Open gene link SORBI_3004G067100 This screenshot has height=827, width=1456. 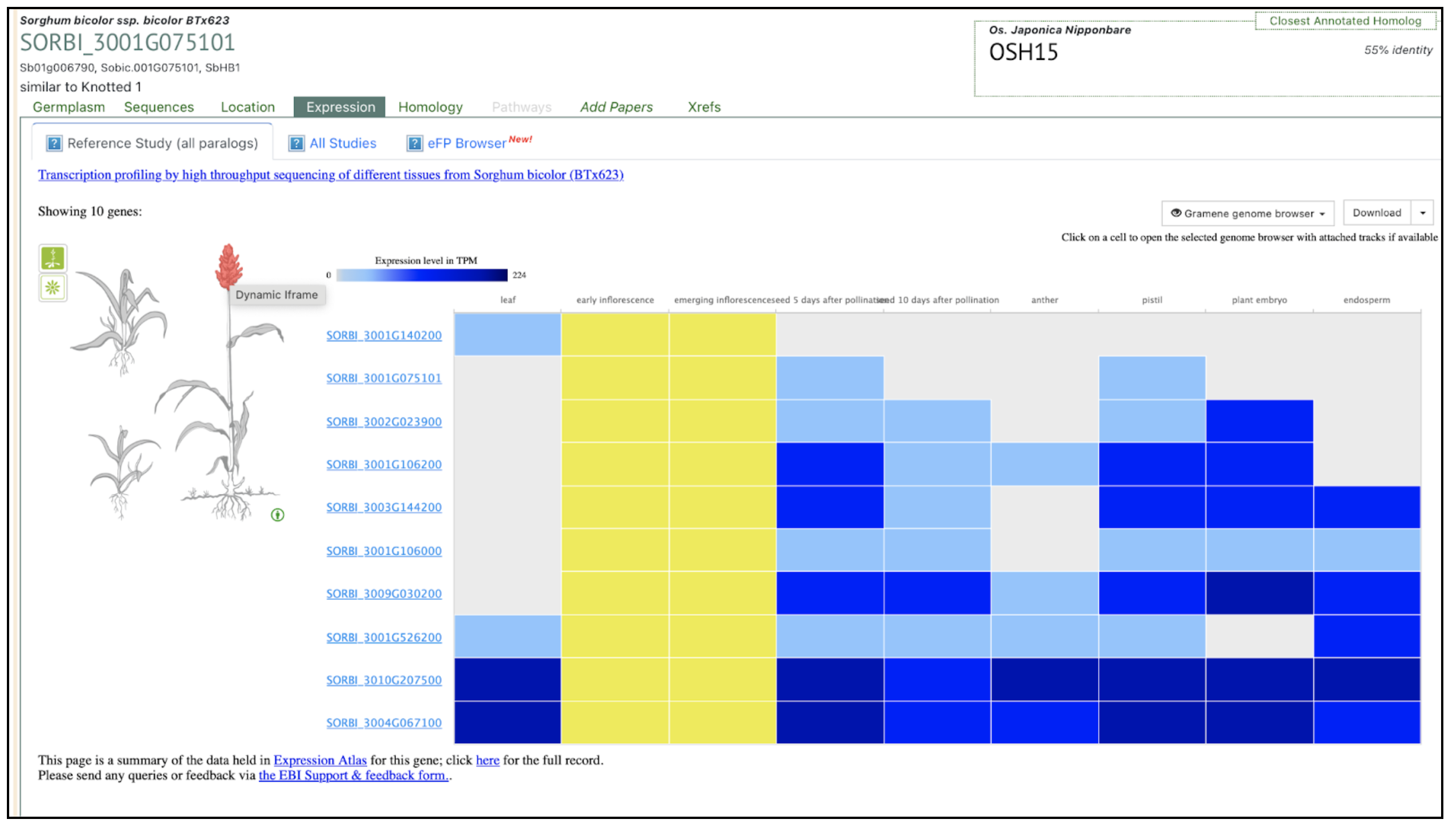pos(384,723)
